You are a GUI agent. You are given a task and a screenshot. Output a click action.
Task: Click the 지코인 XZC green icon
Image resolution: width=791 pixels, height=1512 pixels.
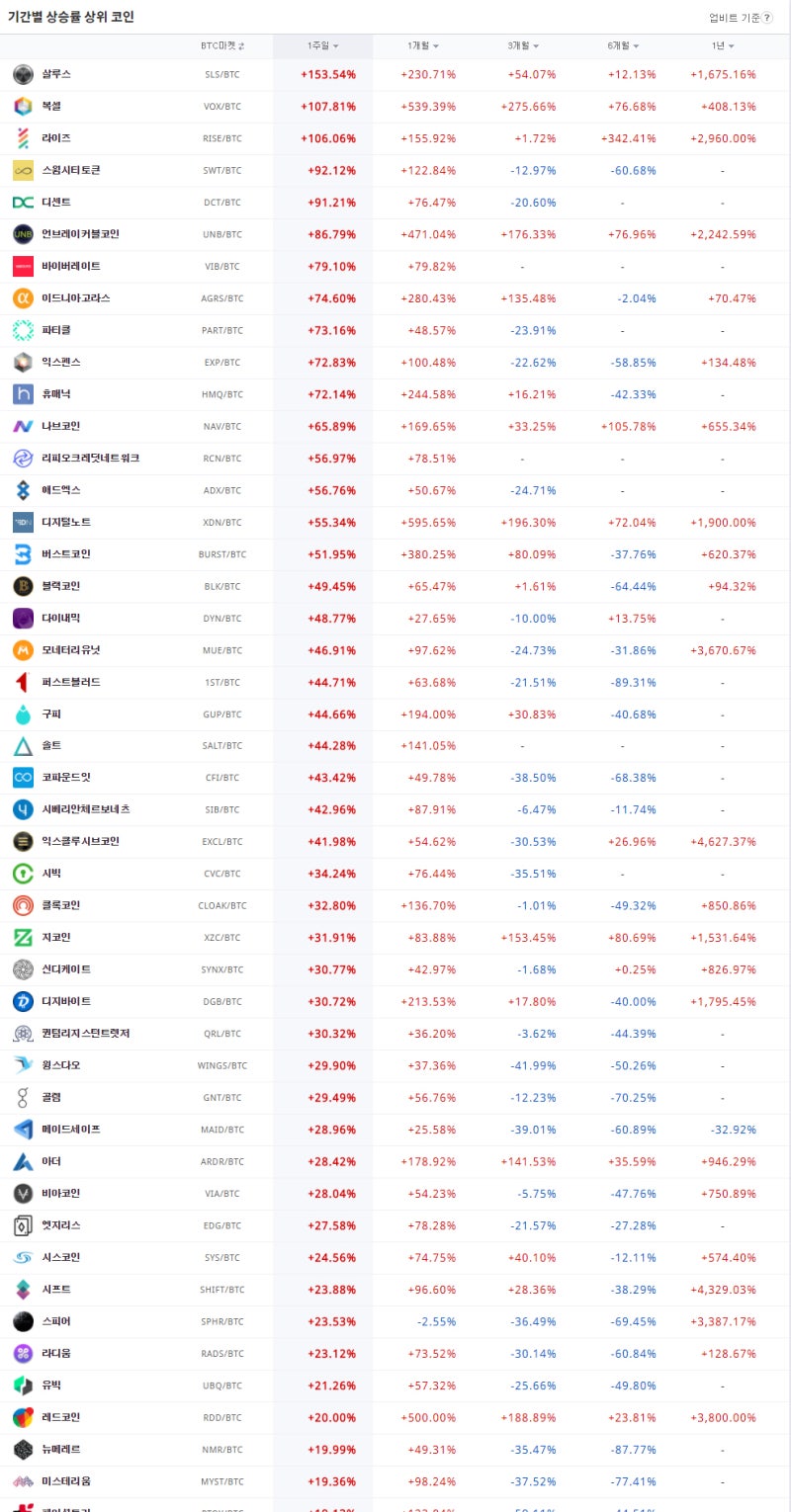(23, 937)
